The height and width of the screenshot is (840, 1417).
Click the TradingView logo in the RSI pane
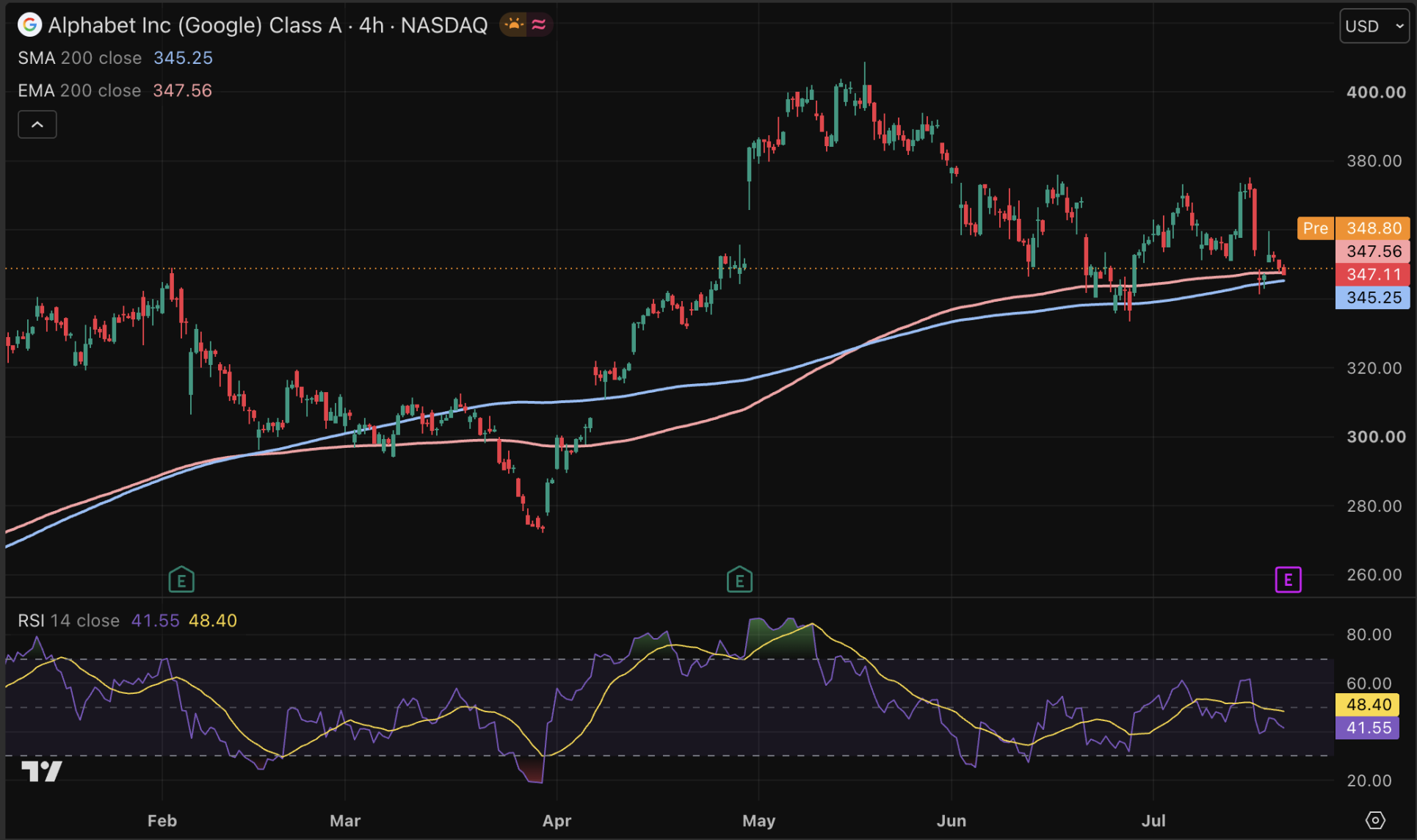point(42,772)
